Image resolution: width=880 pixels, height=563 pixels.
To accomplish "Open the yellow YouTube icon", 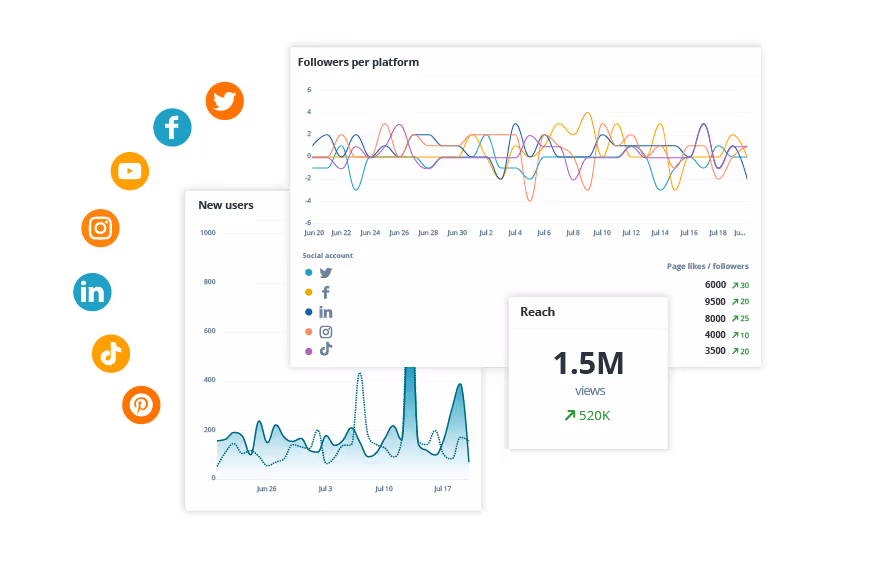I will point(130,171).
